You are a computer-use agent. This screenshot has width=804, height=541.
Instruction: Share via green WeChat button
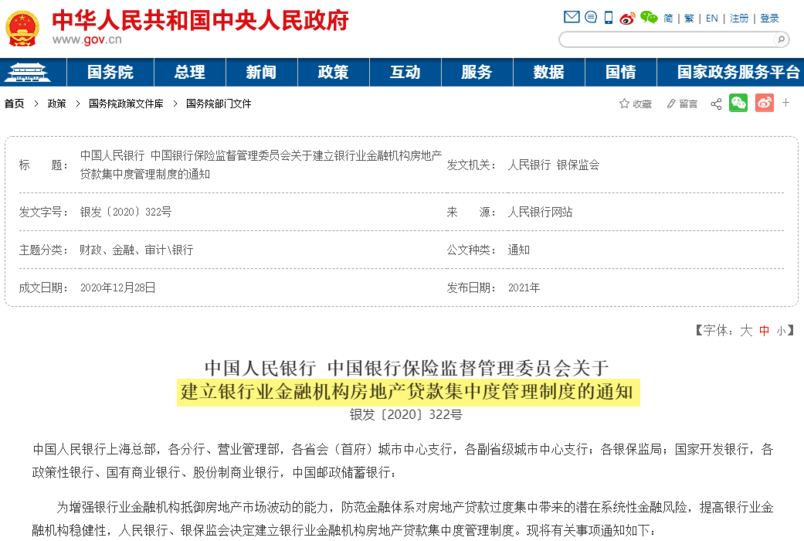(738, 103)
